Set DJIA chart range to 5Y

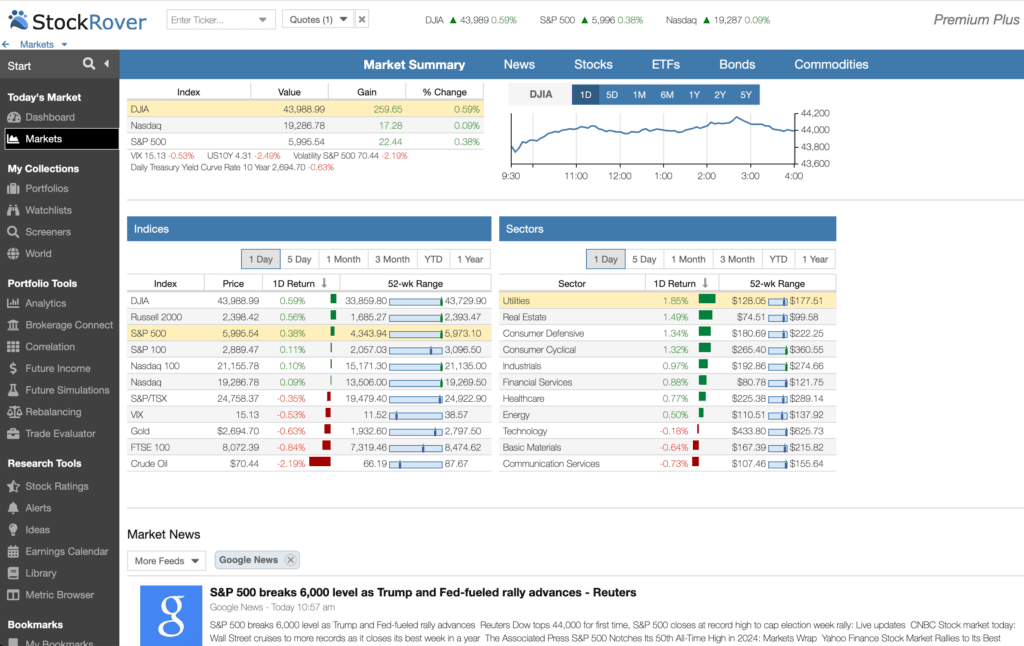click(x=746, y=95)
